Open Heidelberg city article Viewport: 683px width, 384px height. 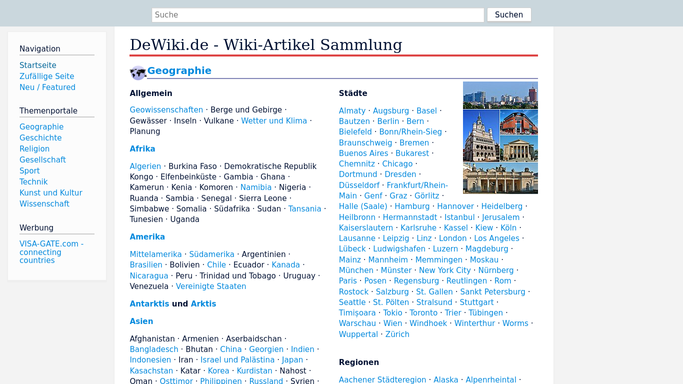pyautogui.click(x=501, y=206)
